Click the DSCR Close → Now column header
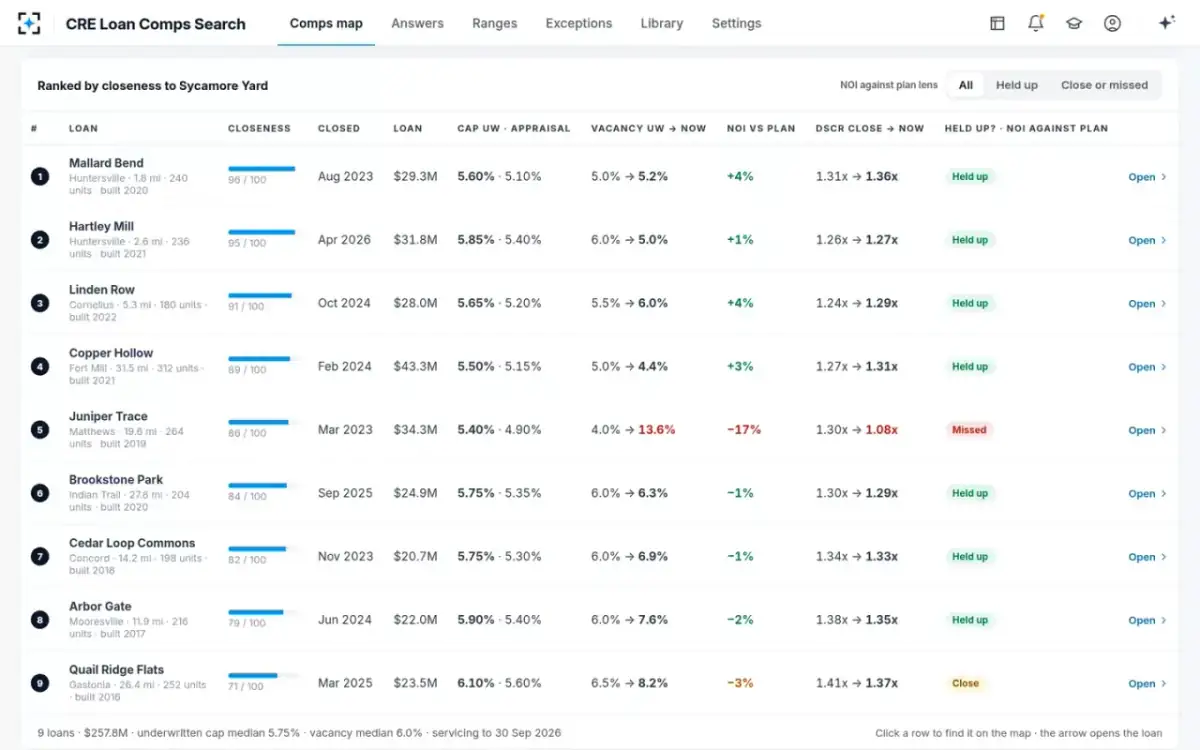Viewport: 1200px width, 750px height. click(870, 128)
